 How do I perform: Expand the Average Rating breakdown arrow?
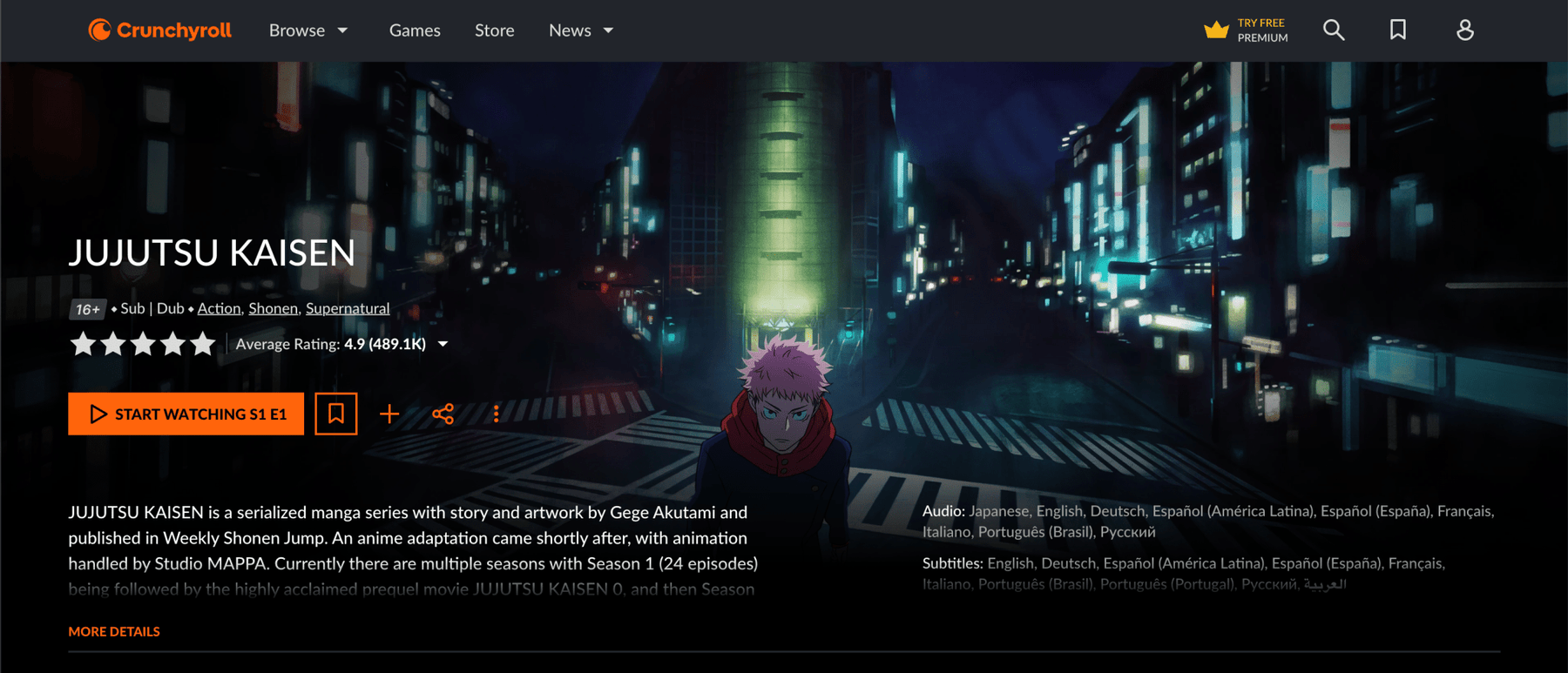(x=443, y=345)
